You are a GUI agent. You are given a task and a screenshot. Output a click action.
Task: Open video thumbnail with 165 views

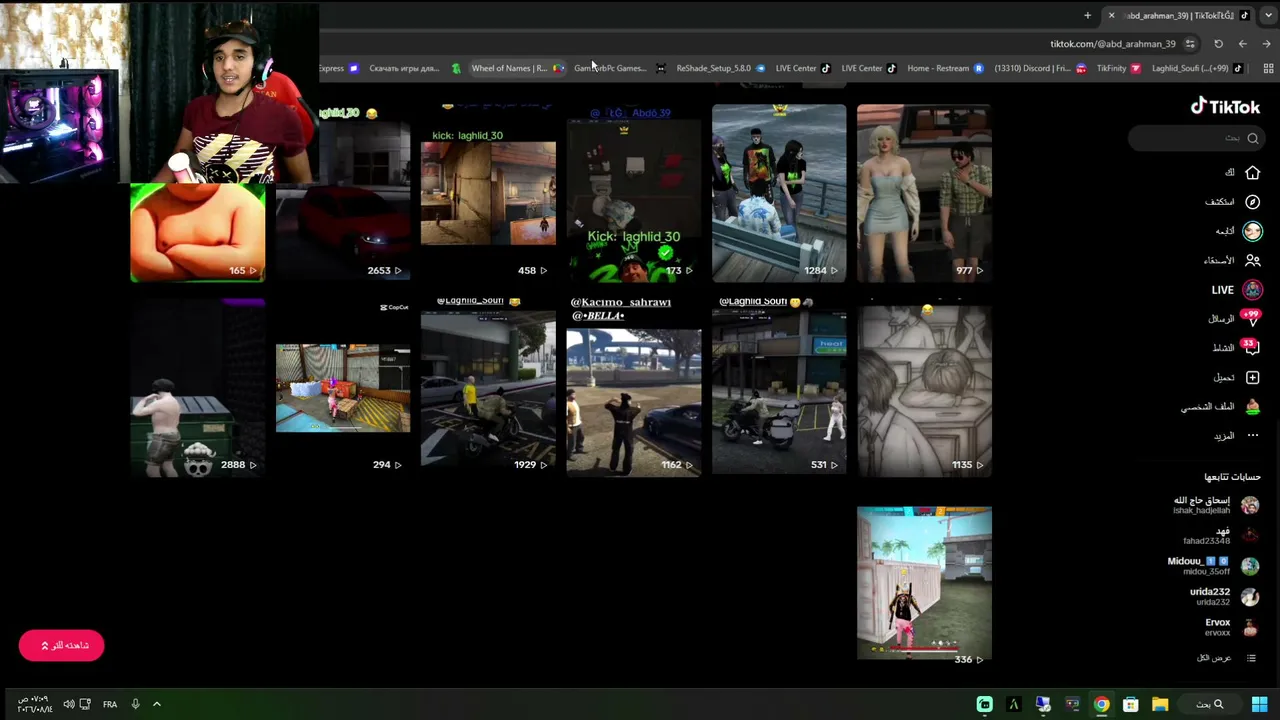pos(198,232)
